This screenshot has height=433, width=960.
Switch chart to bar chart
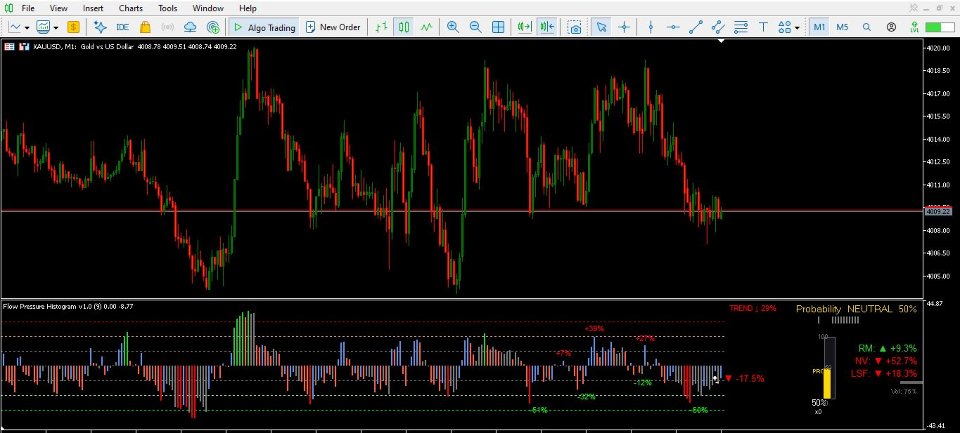pos(381,28)
